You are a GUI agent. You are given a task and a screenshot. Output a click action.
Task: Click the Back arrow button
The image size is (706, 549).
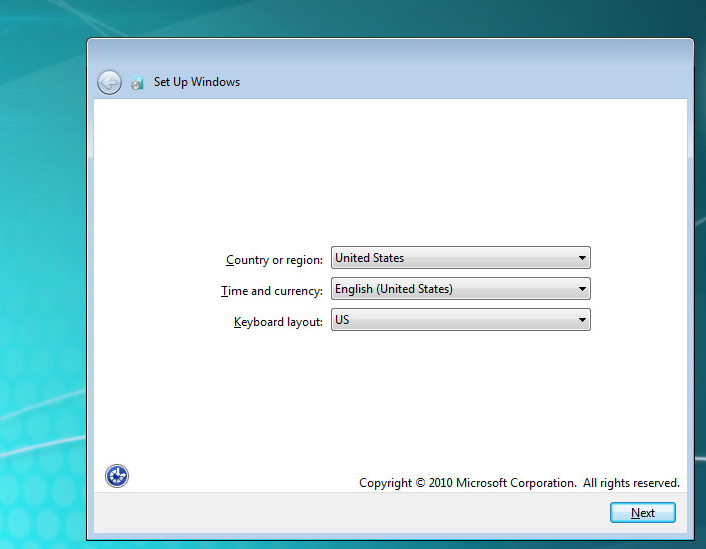(x=109, y=82)
